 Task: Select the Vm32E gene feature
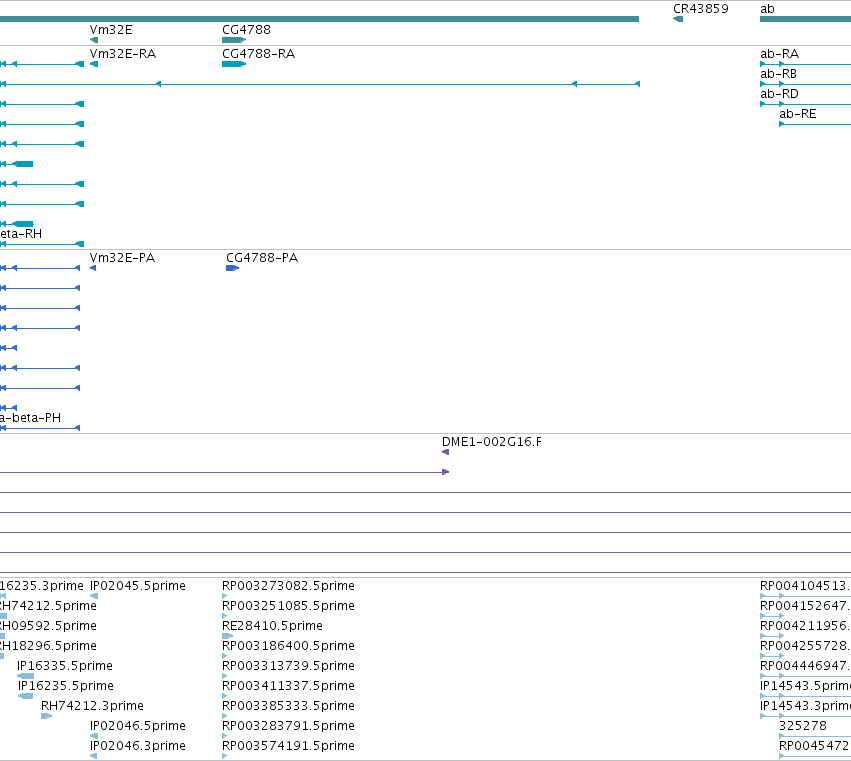94,40
